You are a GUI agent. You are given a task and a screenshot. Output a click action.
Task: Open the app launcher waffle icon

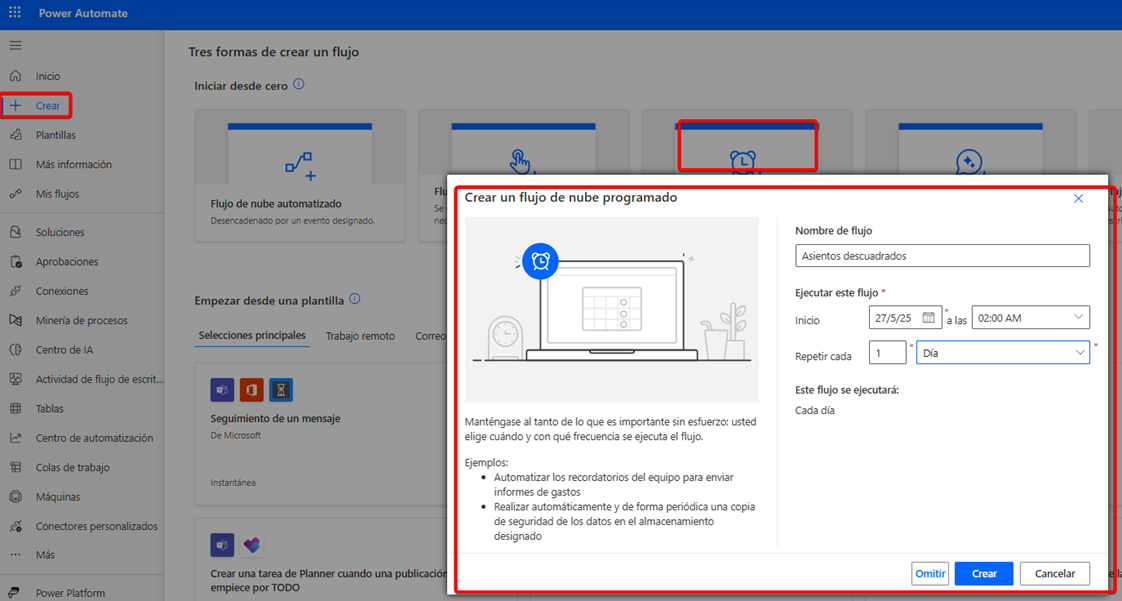tap(15, 14)
